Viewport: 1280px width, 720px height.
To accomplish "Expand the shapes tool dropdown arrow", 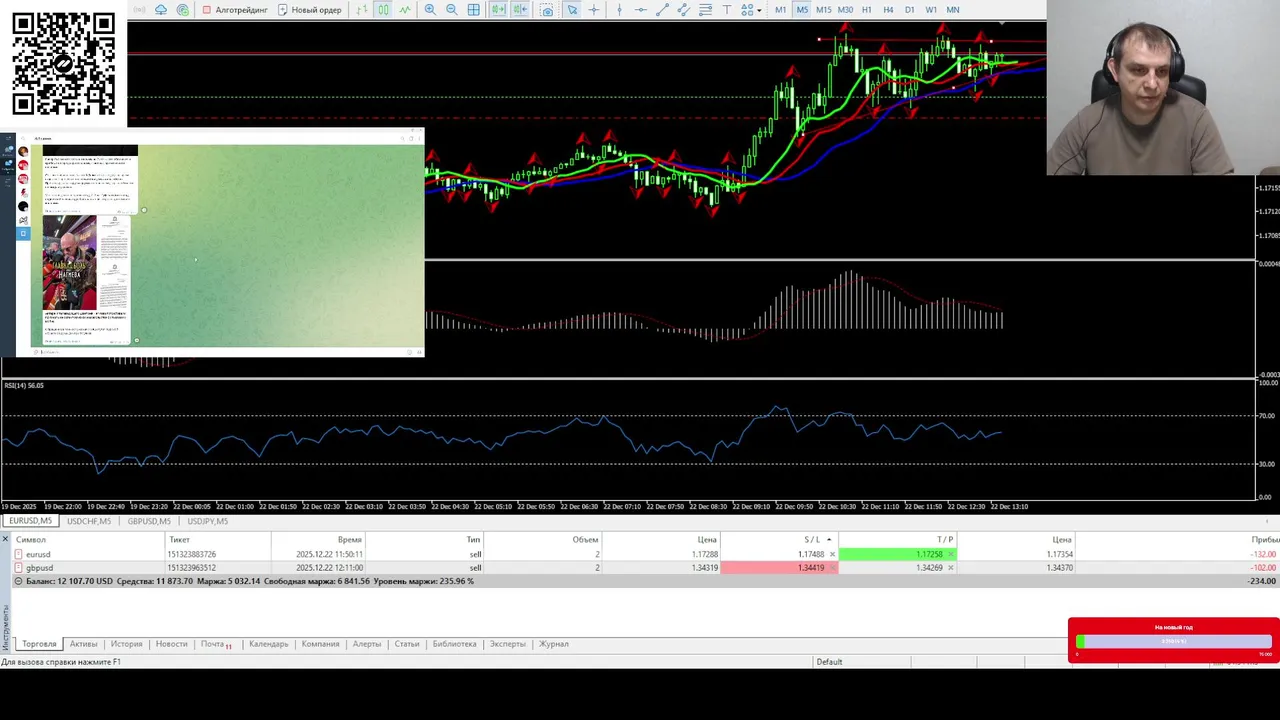I will 760,9.
